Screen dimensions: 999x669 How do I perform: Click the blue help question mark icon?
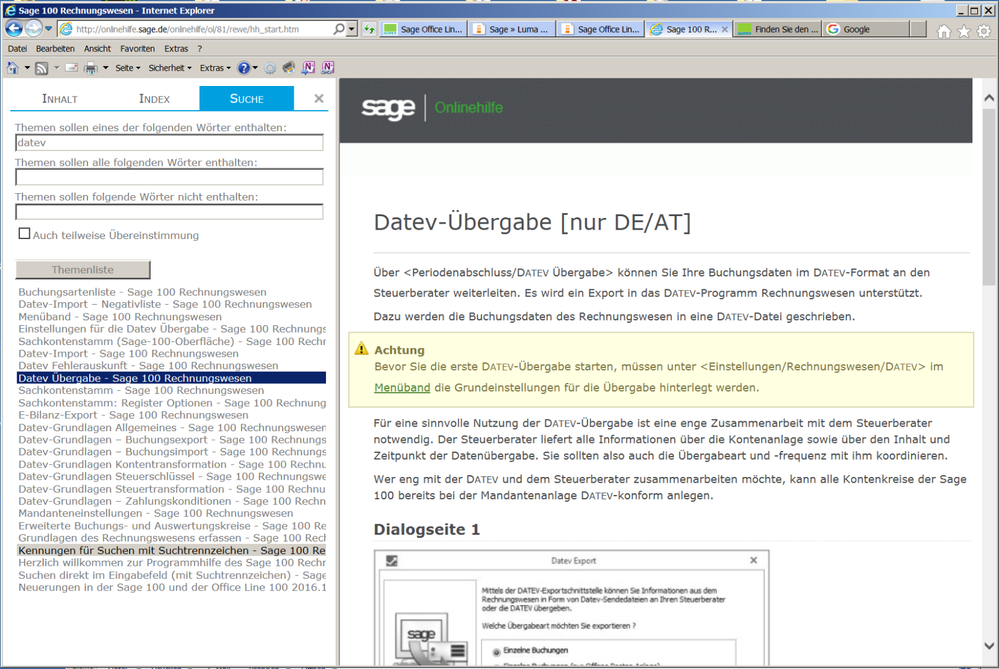tap(243, 68)
